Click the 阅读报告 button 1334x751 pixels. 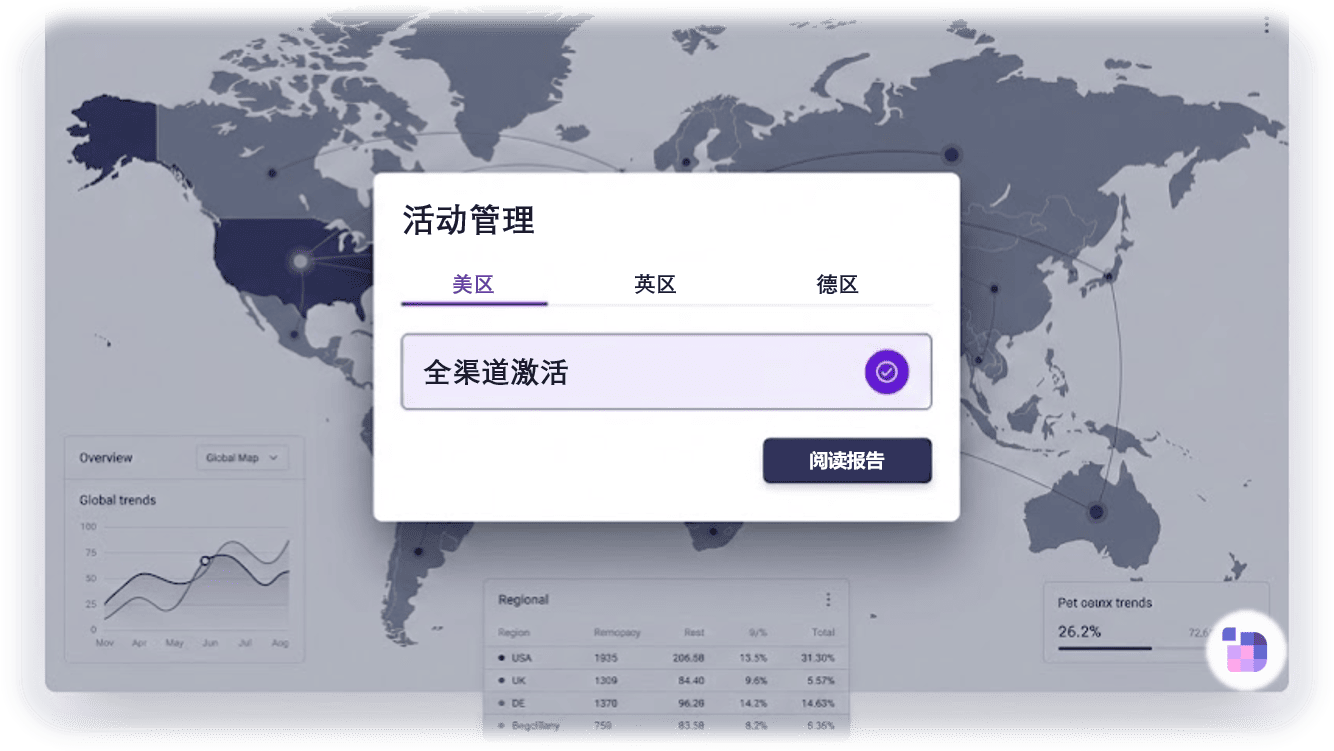pyautogui.click(x=846, y=461)
